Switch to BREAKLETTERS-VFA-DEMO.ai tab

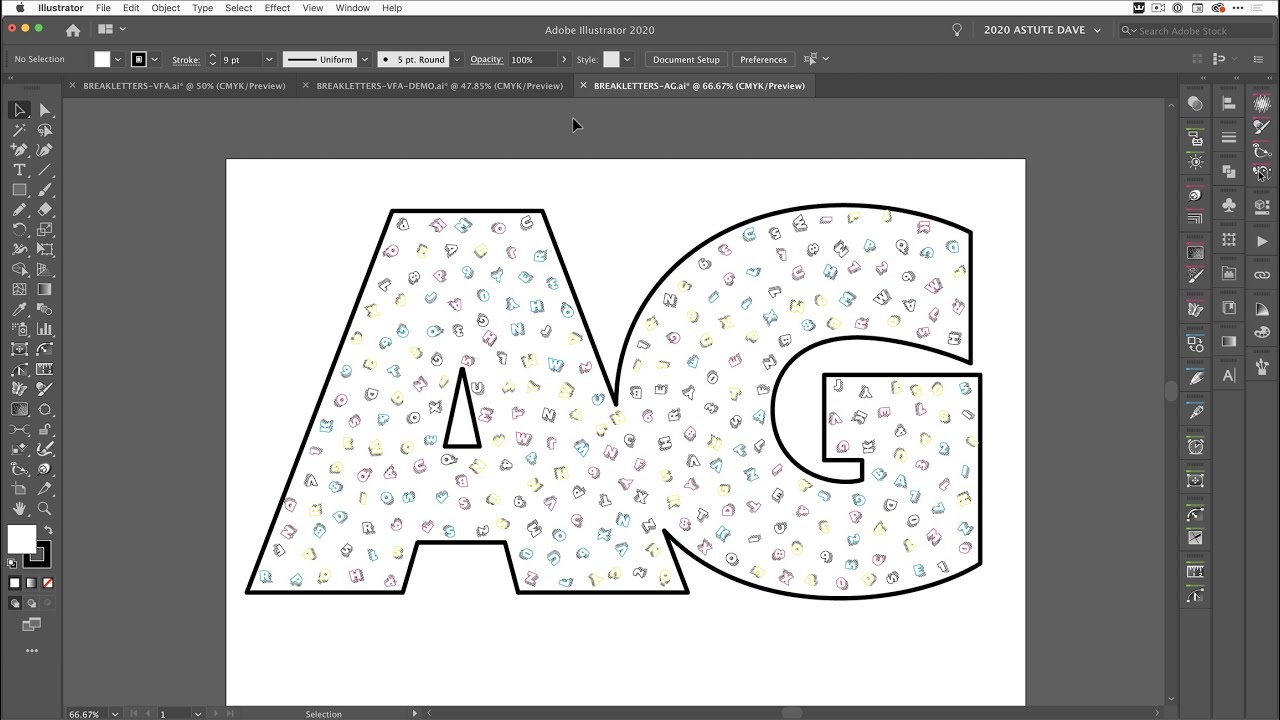pos(439,86)
